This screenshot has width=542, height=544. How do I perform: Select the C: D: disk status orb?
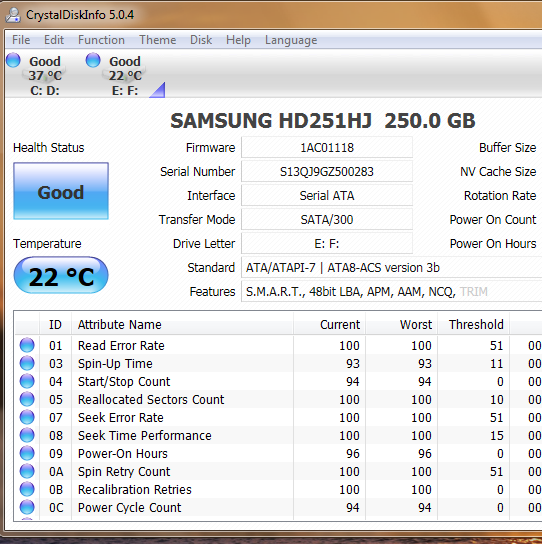(13, 60)
